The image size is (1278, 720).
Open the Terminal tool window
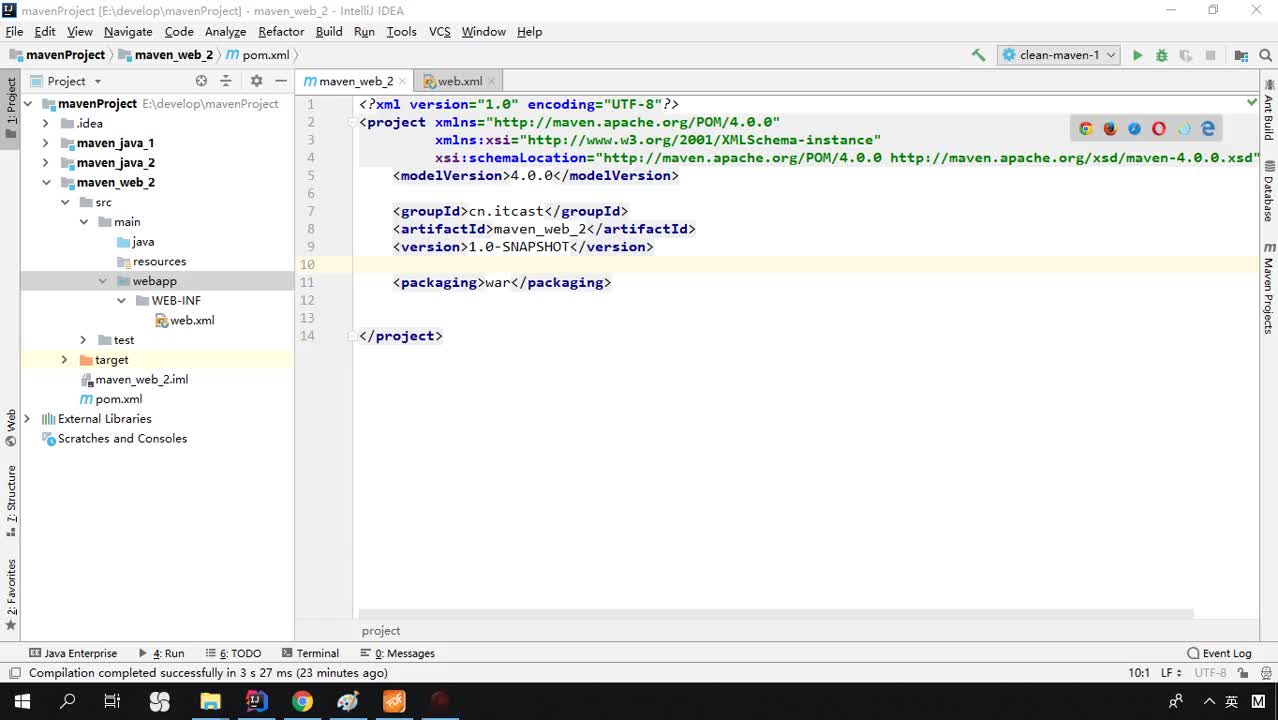click(x=311, y=653)
